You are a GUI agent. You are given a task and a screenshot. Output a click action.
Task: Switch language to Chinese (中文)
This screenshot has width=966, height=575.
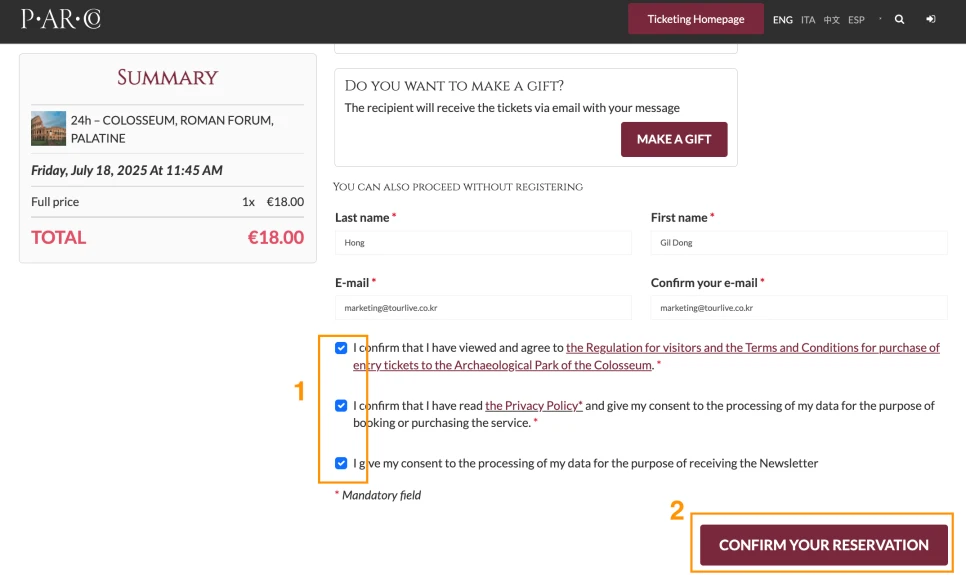point(831,20)
